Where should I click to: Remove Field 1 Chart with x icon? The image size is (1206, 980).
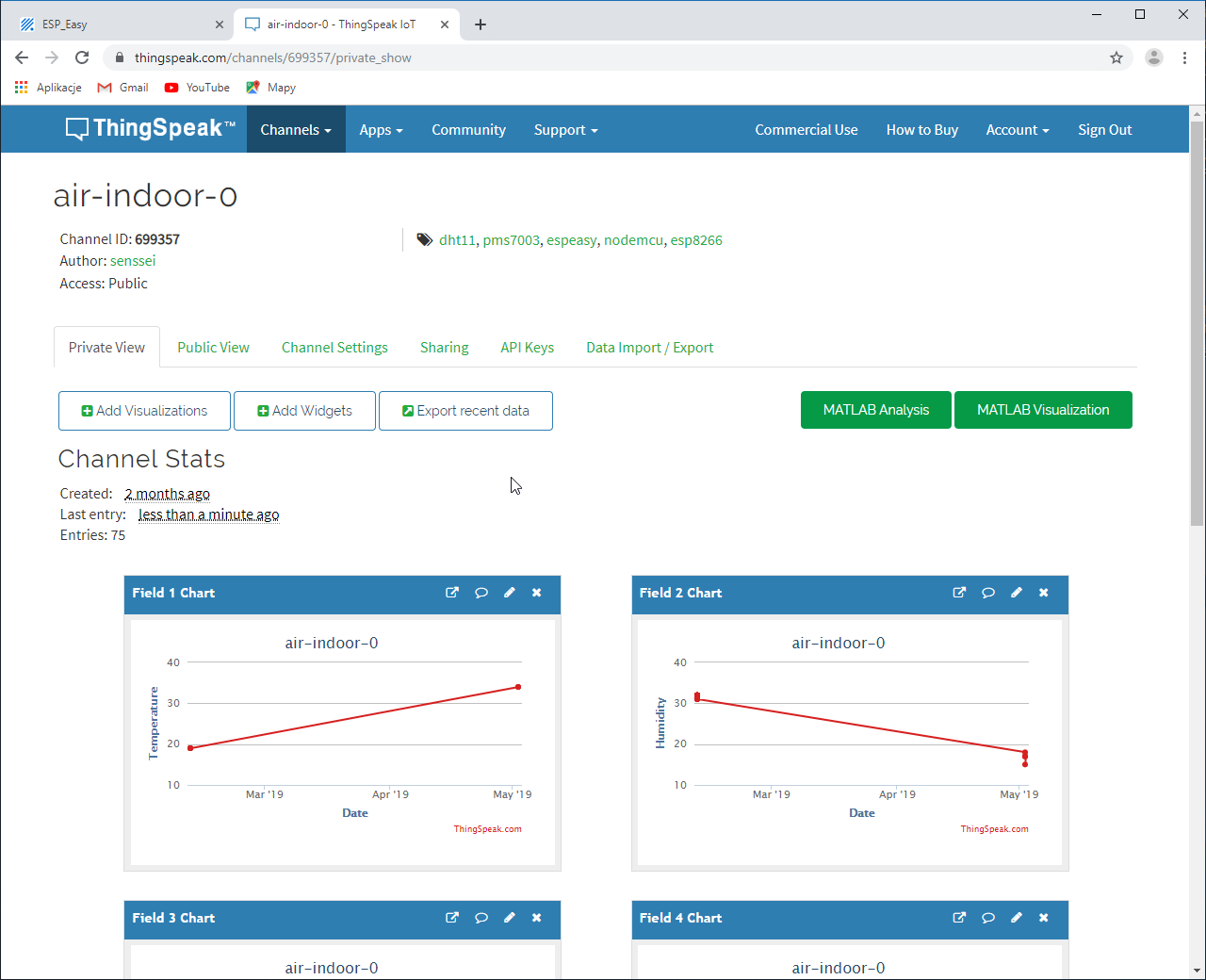click(537, 593)
